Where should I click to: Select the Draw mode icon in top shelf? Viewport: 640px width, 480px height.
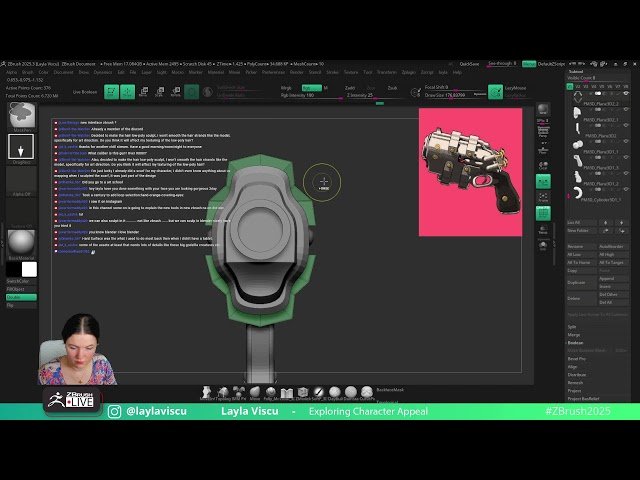pos(127,91)
